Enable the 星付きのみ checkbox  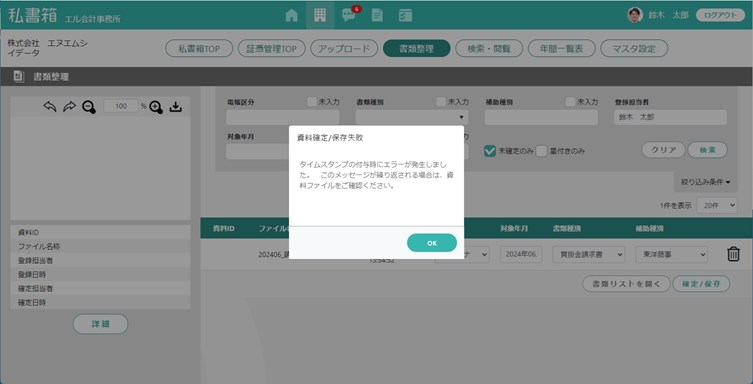click(542, 151)
